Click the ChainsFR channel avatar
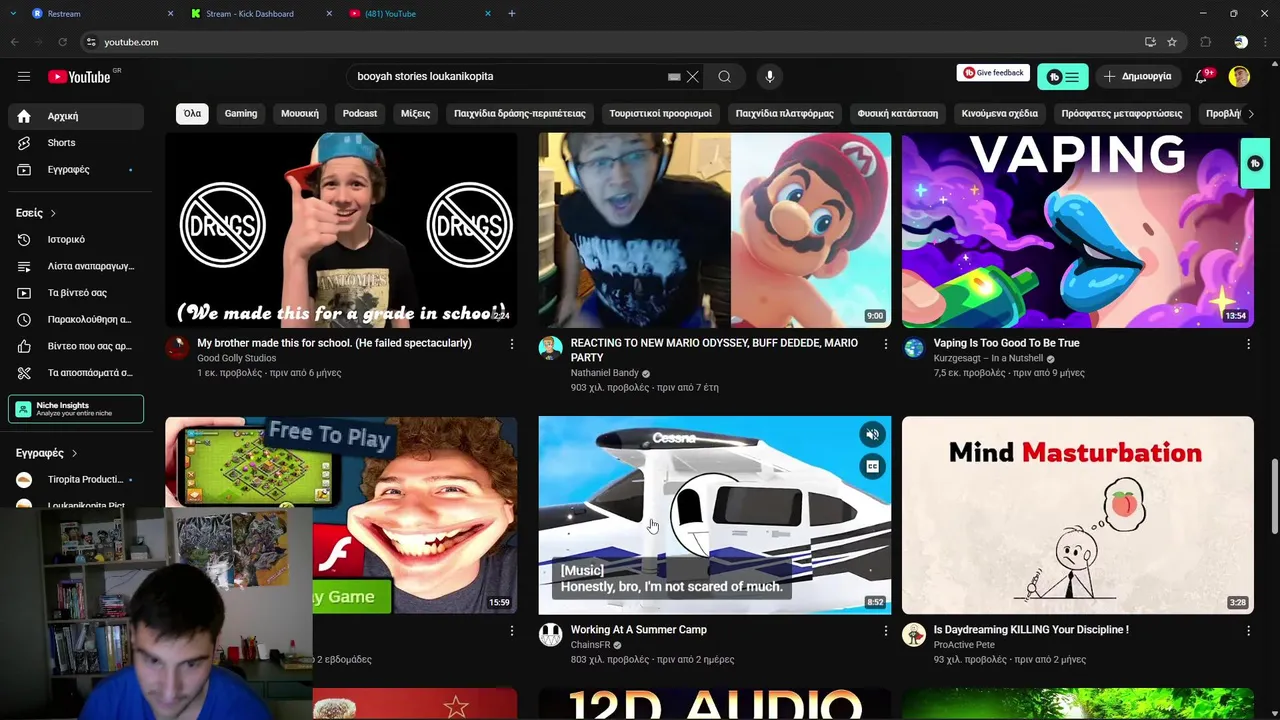 tap(550, 634)
